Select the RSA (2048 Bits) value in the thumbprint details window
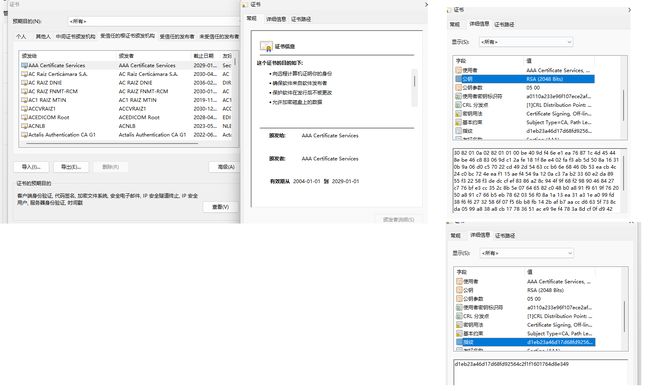This screenshot has height=391, width=650. (545, 290)
